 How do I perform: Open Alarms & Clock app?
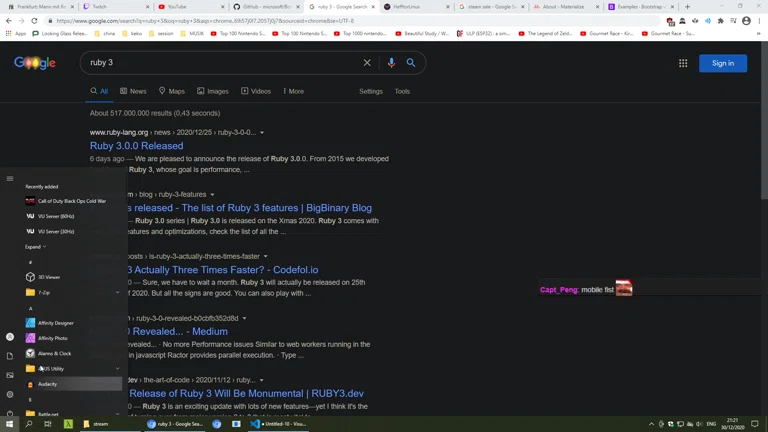click(54, 353)
